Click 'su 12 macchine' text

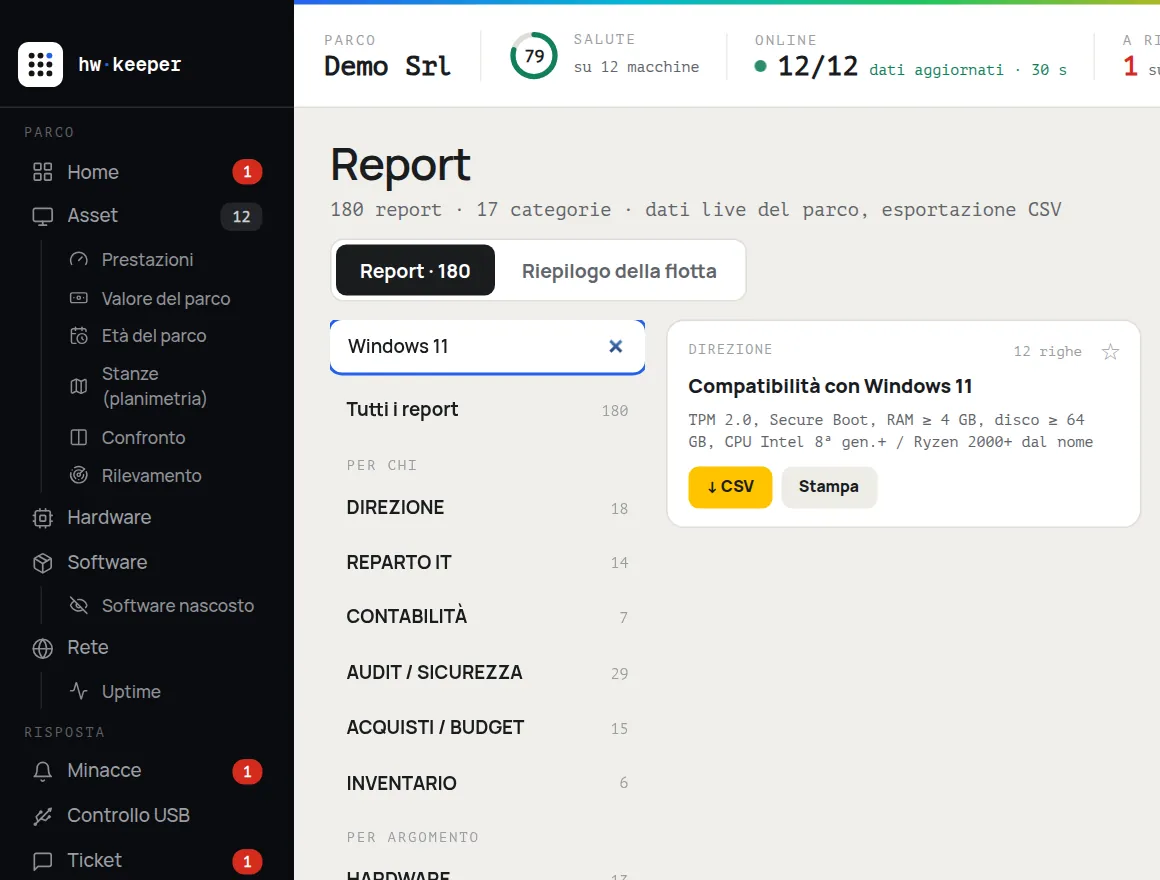click(636, 67)
